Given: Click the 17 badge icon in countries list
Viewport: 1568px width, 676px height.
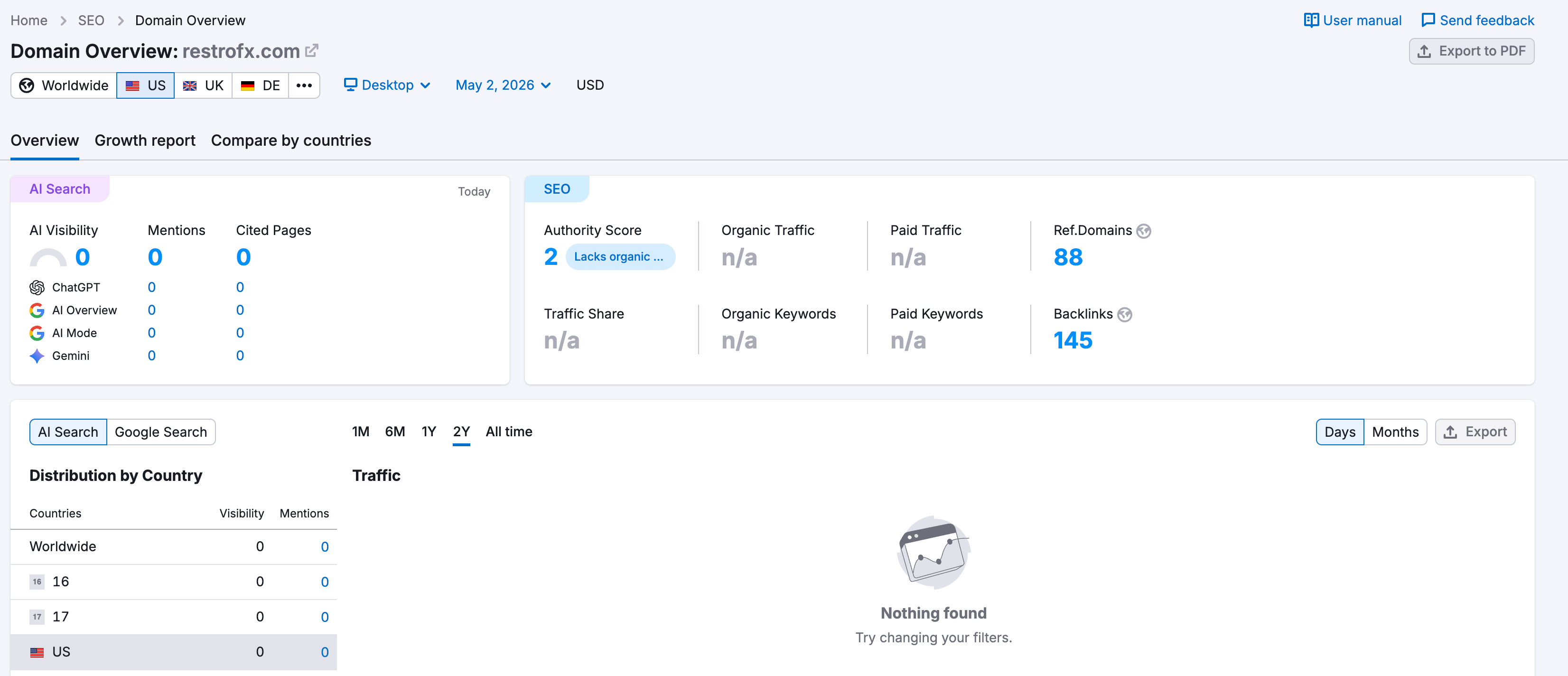Looking at the screenshot, I should [x=37, y=617].
